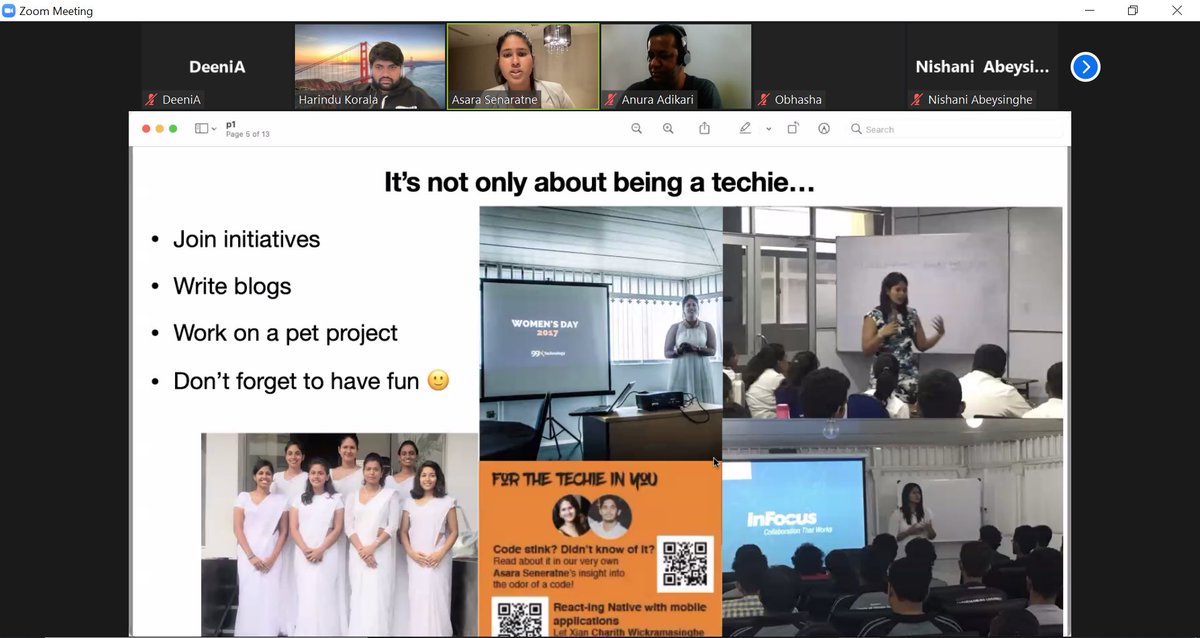Rotate the page using the Rotate icon
This screenshot has width=1200, height=638.
(792, 128)
